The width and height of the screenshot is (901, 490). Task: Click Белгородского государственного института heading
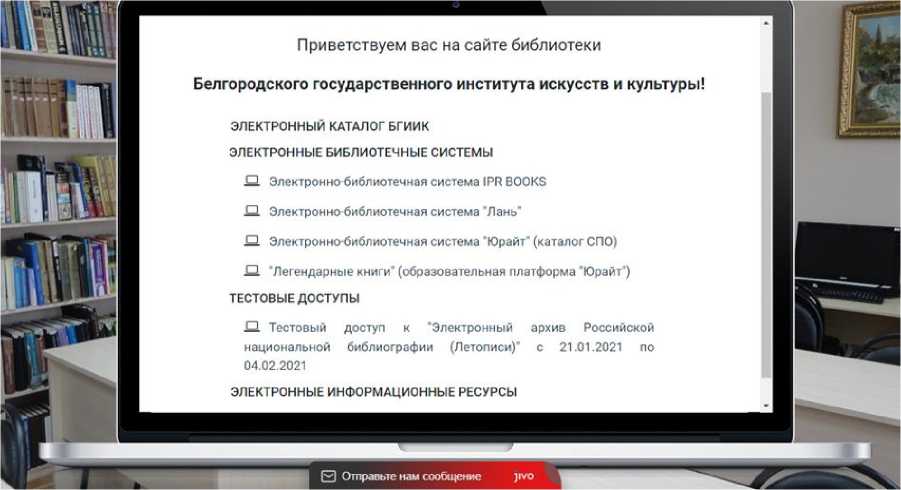point(449,84)
